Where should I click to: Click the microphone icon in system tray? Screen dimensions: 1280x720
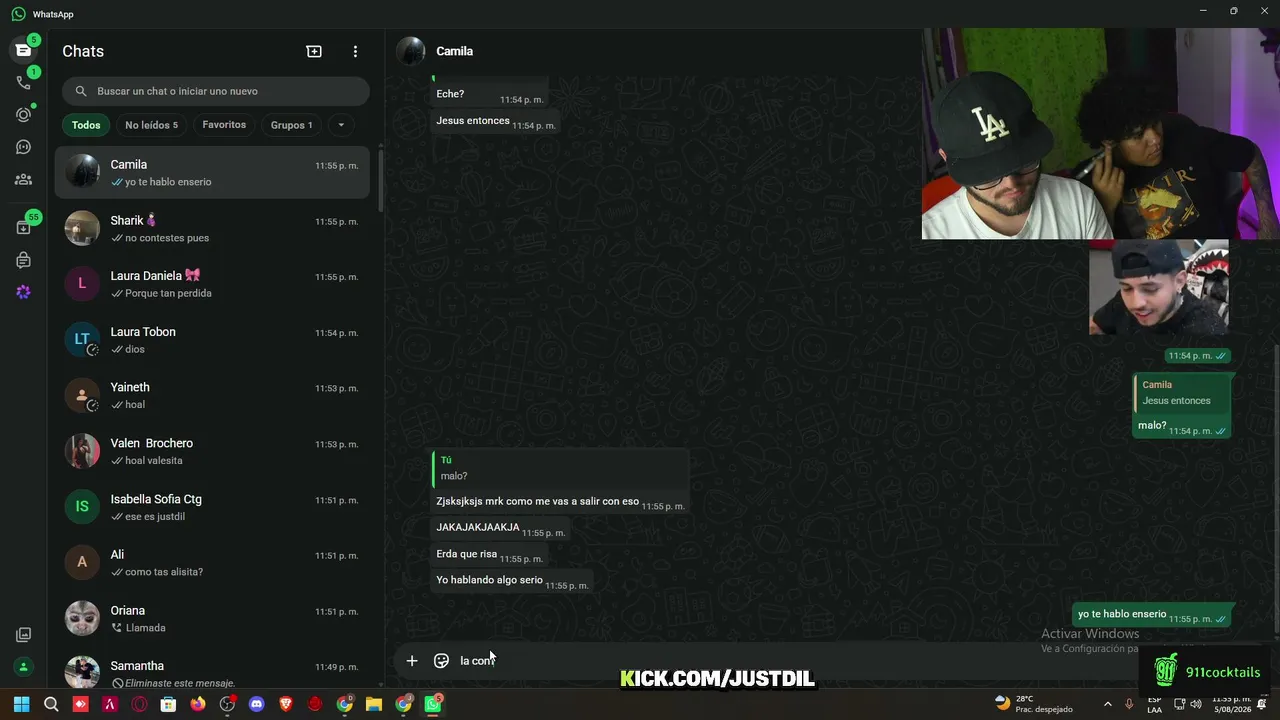click(x=1129, y=704)
